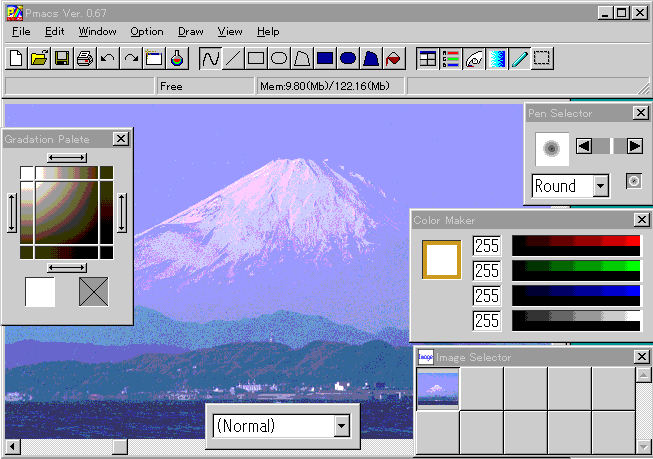The width and height of the screenshot is (653, 459).
Task: Select the straight line tool
Action: point(233,58)
